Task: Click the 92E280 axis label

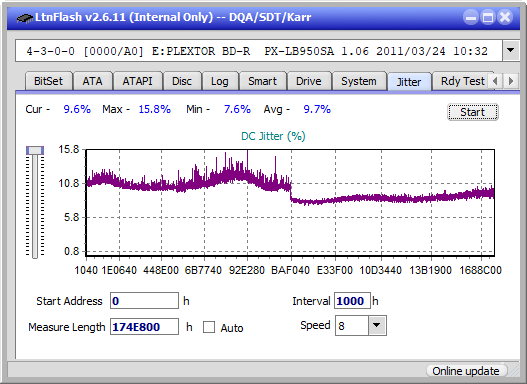Action: (247, 270)
